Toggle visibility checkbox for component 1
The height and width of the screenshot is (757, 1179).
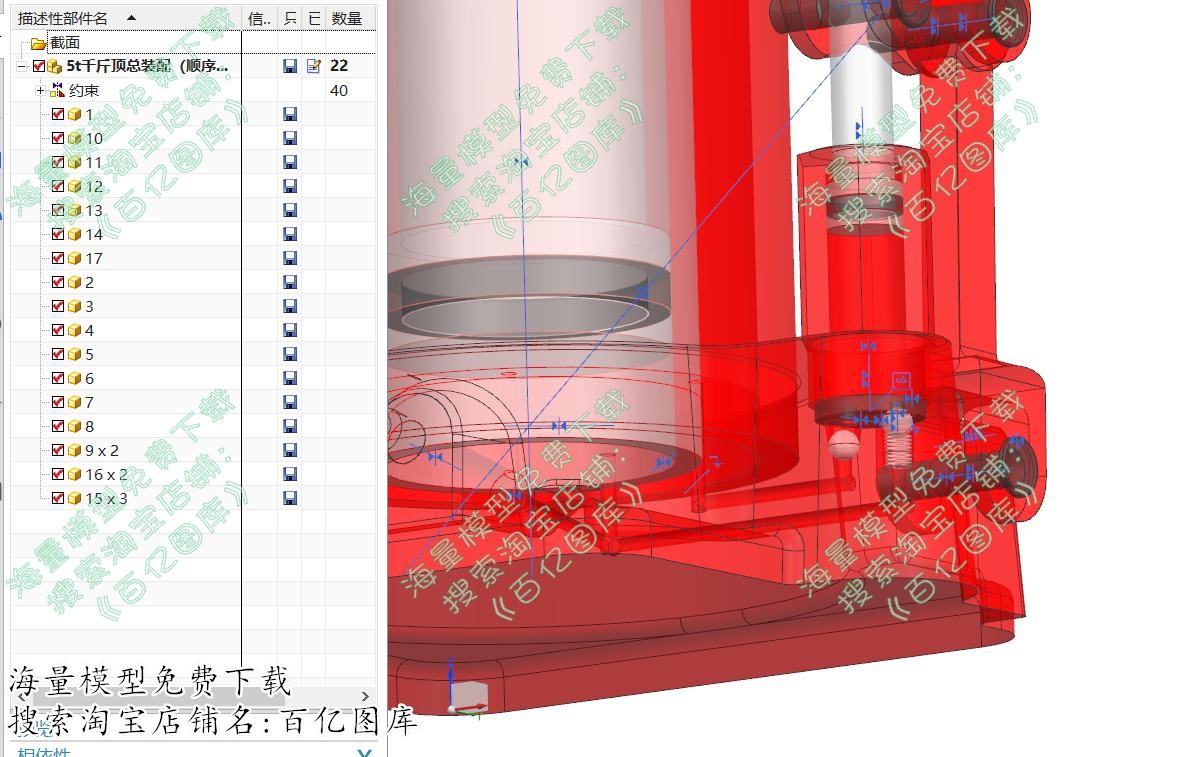pos(58,114)
